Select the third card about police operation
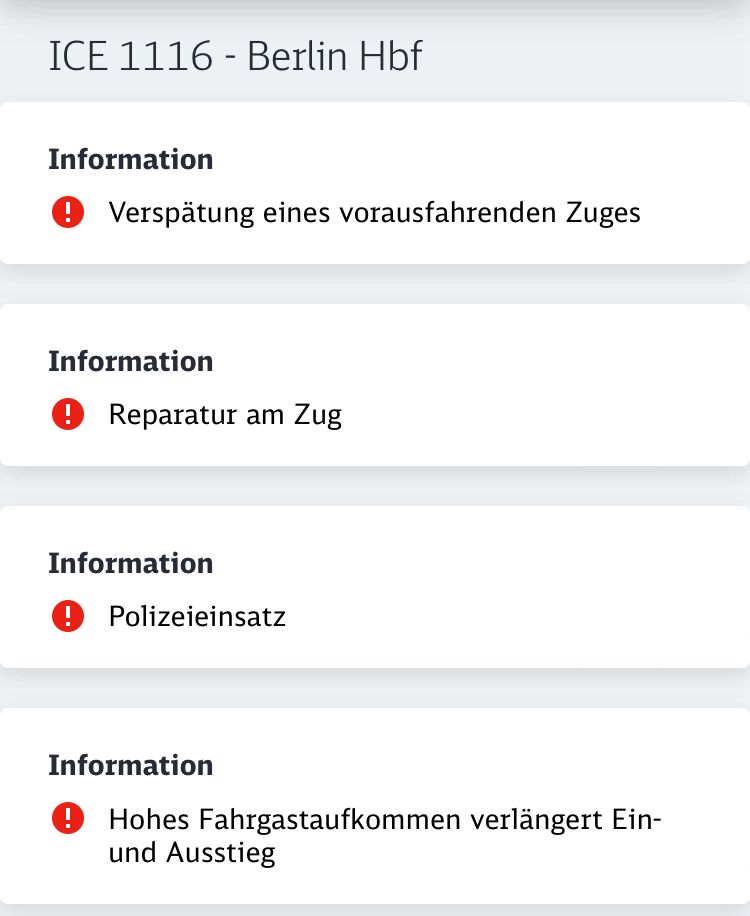This screenshot has height=916, width=750. point(375,587)
